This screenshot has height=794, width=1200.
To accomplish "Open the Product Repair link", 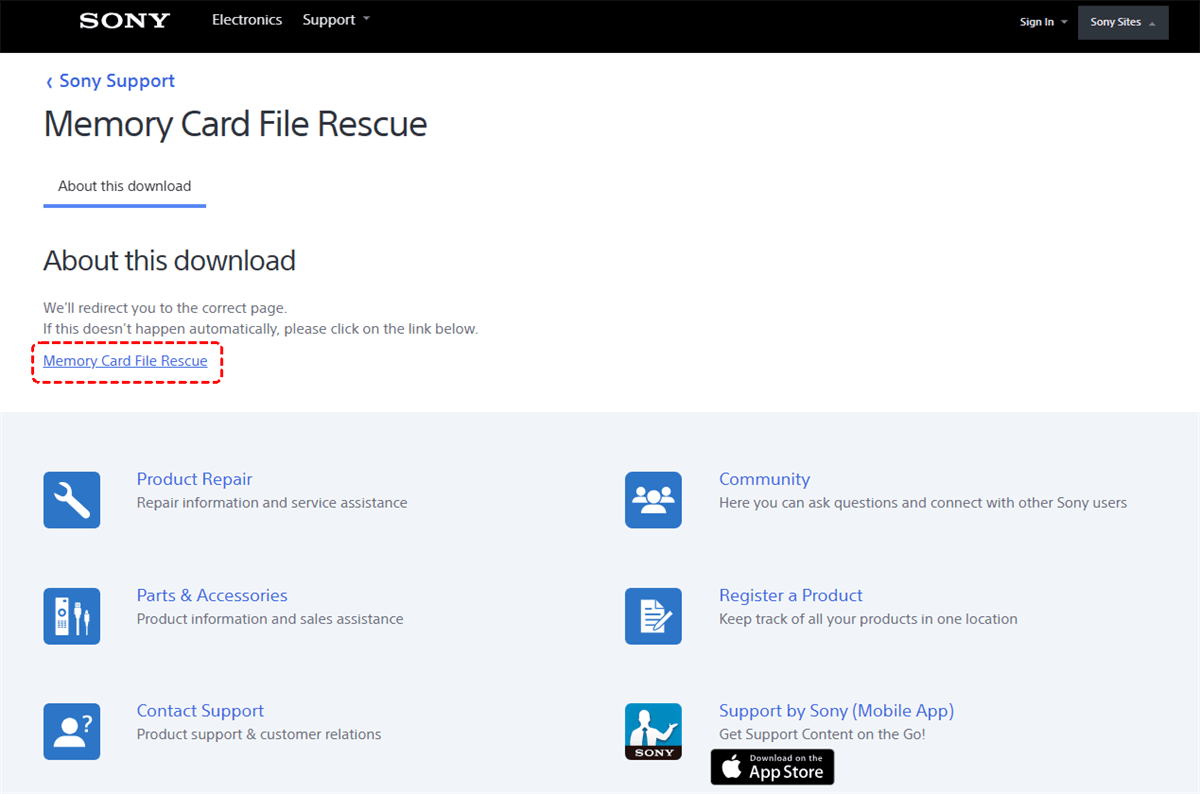I will (194, 479).
